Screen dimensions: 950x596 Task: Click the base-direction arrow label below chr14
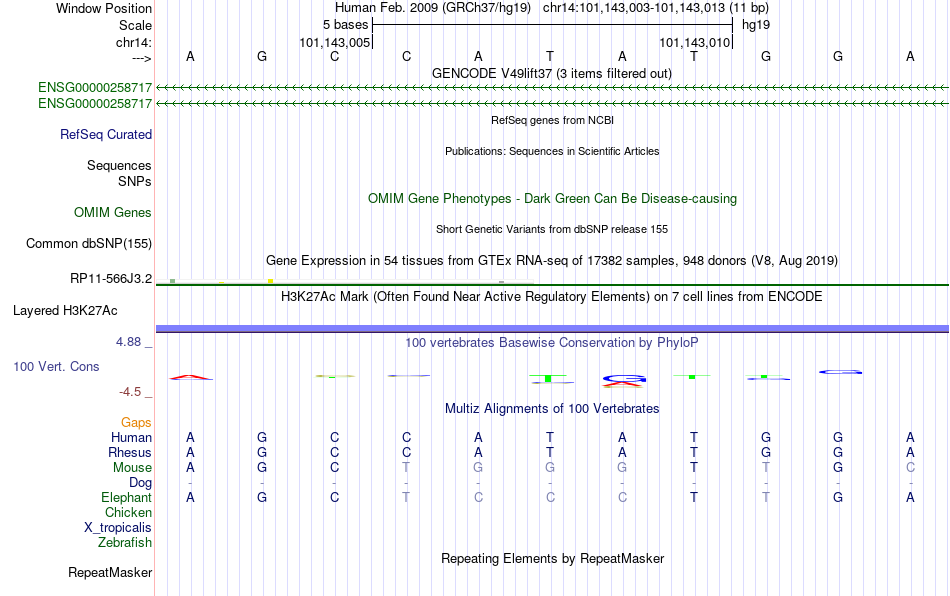point(142,58)
